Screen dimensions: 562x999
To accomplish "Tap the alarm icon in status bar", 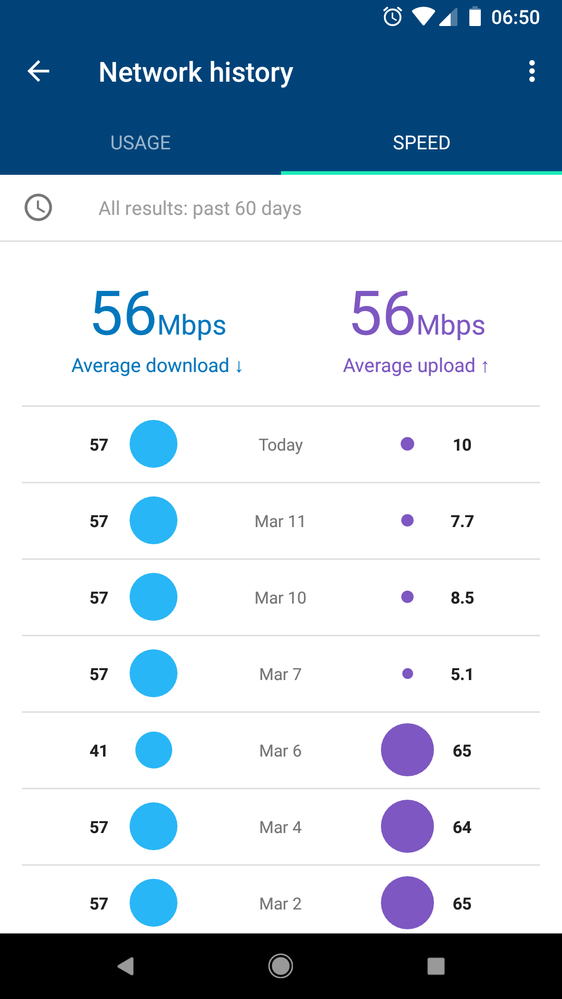I will [x=393, y=17].
